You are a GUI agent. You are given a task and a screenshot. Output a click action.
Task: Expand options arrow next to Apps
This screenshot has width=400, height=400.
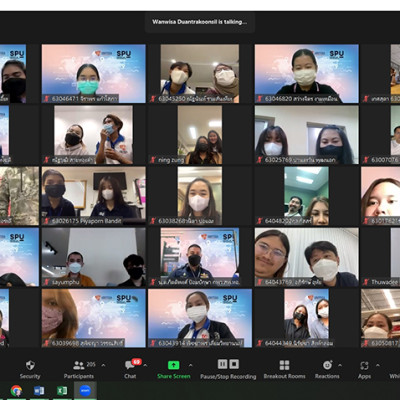click(x=378, y=365)
